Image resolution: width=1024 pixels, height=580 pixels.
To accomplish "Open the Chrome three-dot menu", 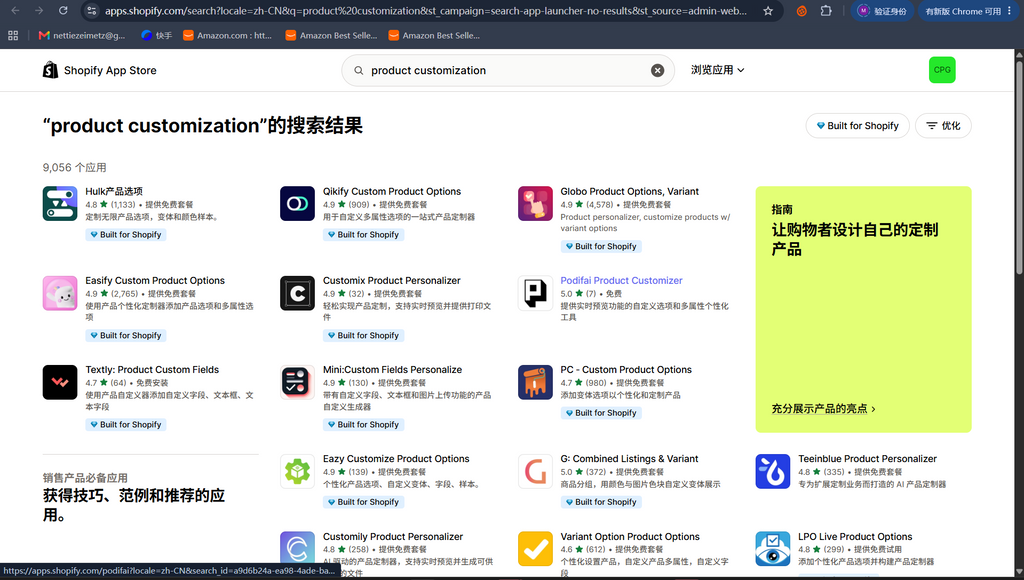I will (1010, 11).
